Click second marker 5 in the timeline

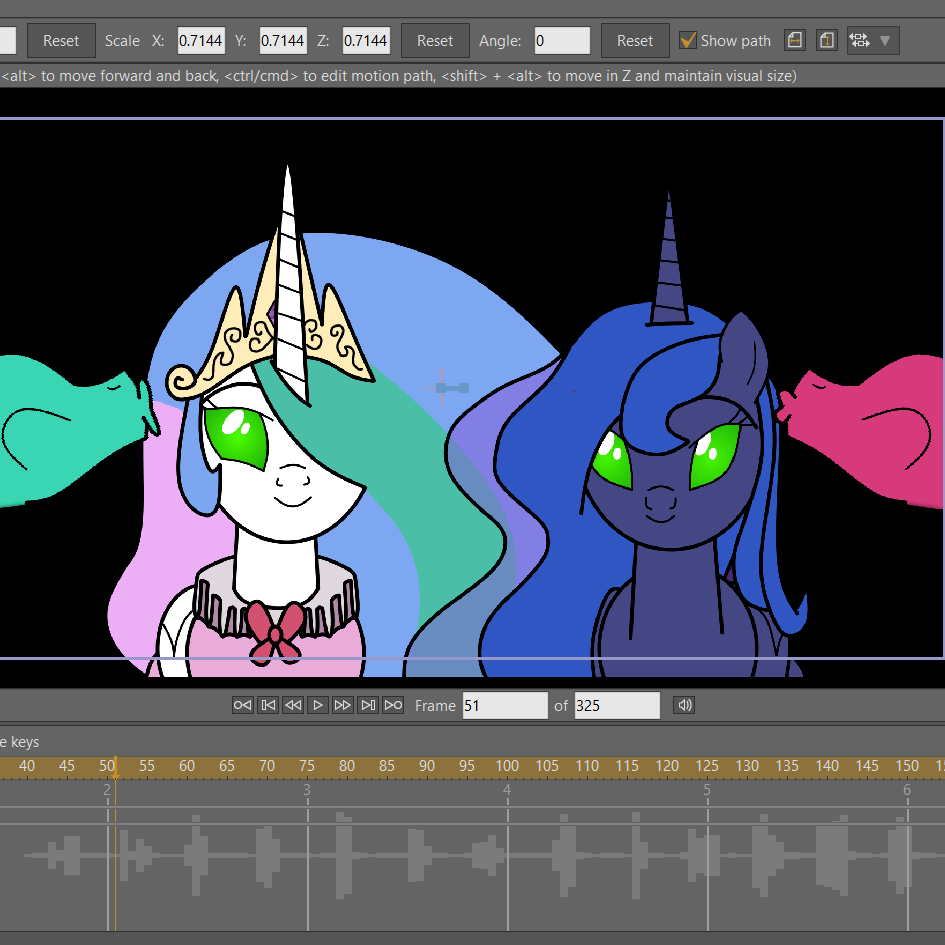pos(707,790)
